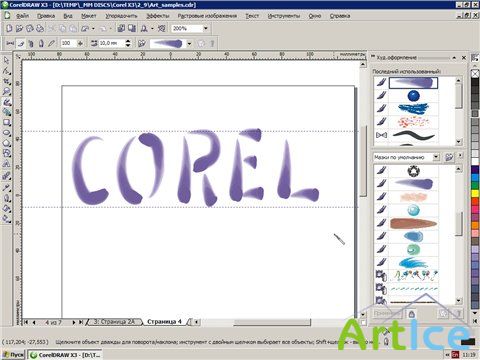This screenshot has height=360, width=480.
Task: Open the Undo history dropdown arrow
Action: (93, 29)
